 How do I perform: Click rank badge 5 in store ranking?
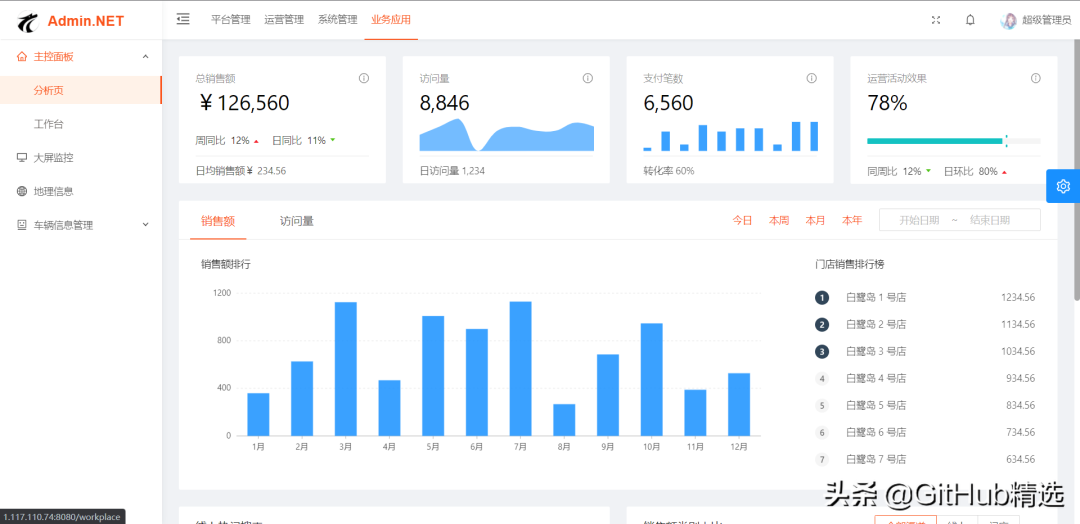tap(821, 406)
